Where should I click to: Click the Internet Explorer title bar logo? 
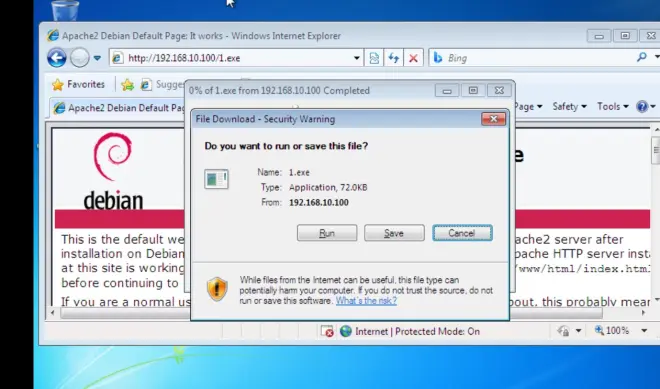click(x=53, y=35)
